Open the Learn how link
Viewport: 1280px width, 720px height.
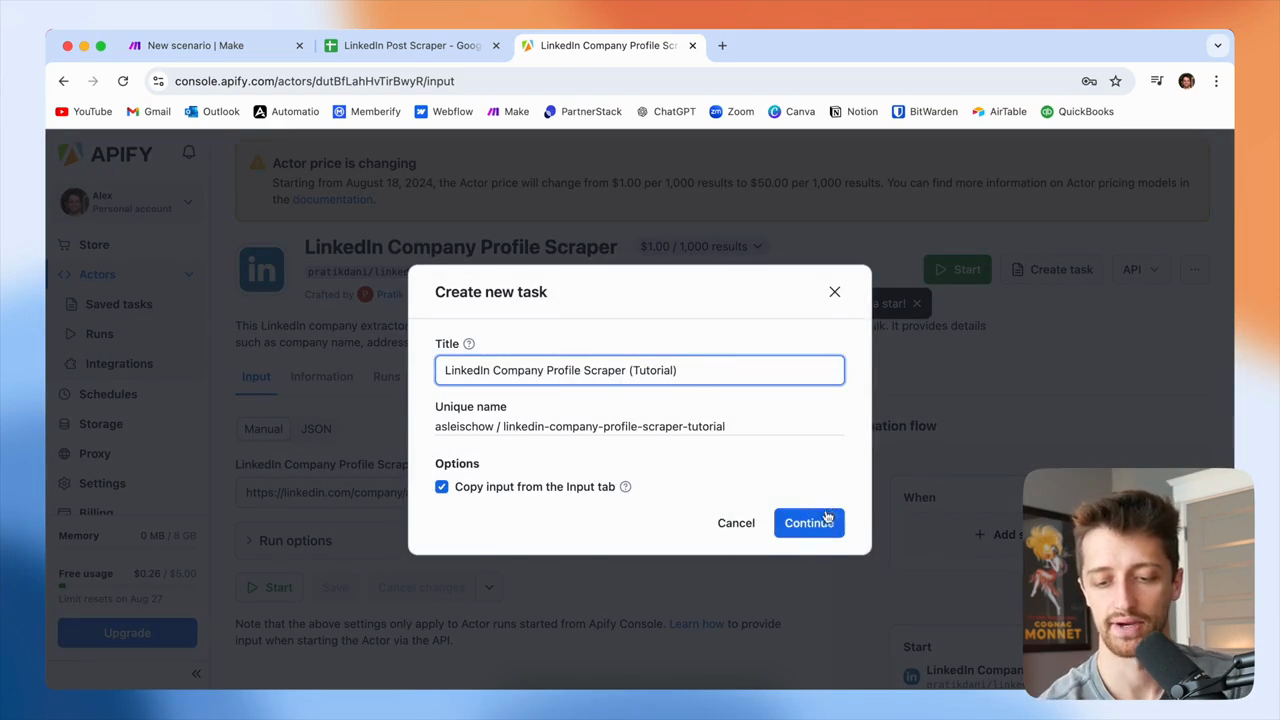coord(696,624)
